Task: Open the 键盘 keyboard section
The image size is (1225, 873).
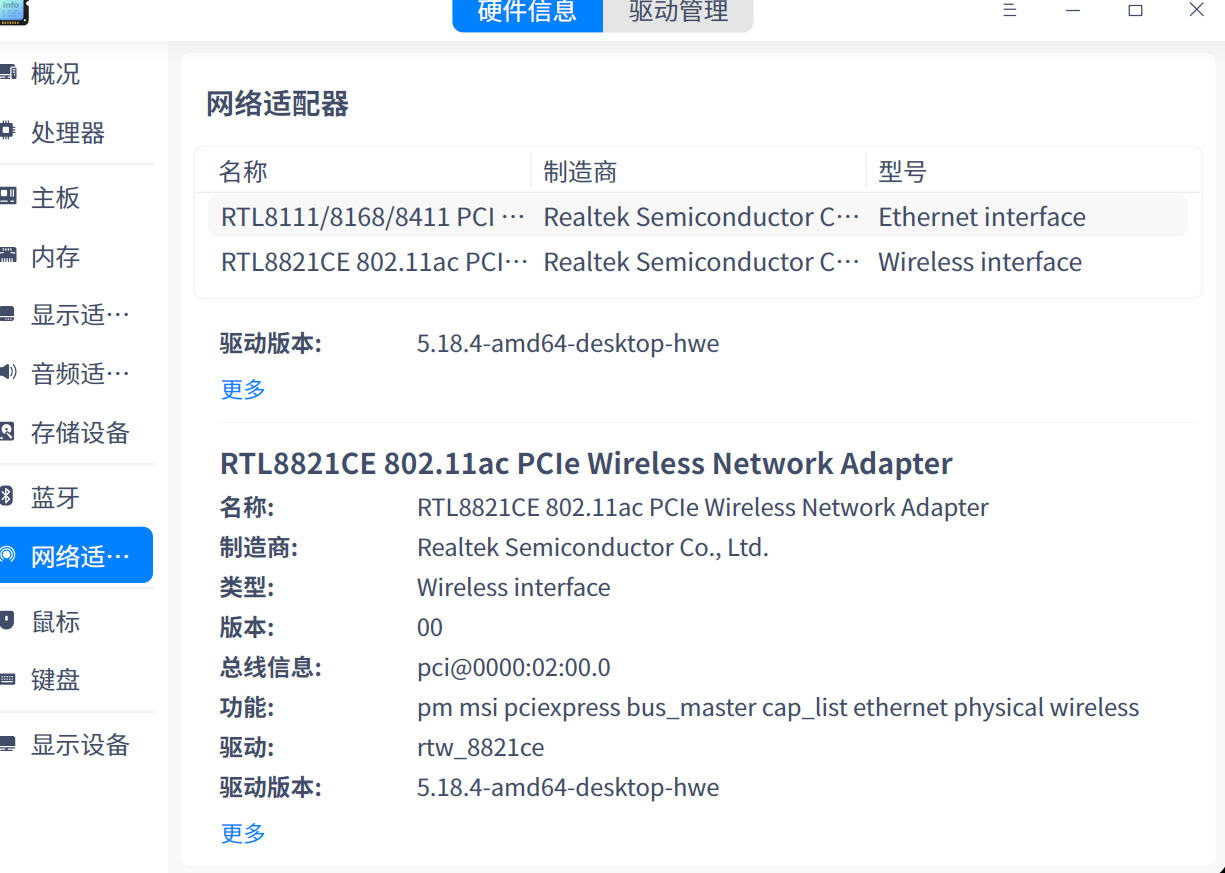Action: click(55, 679)
